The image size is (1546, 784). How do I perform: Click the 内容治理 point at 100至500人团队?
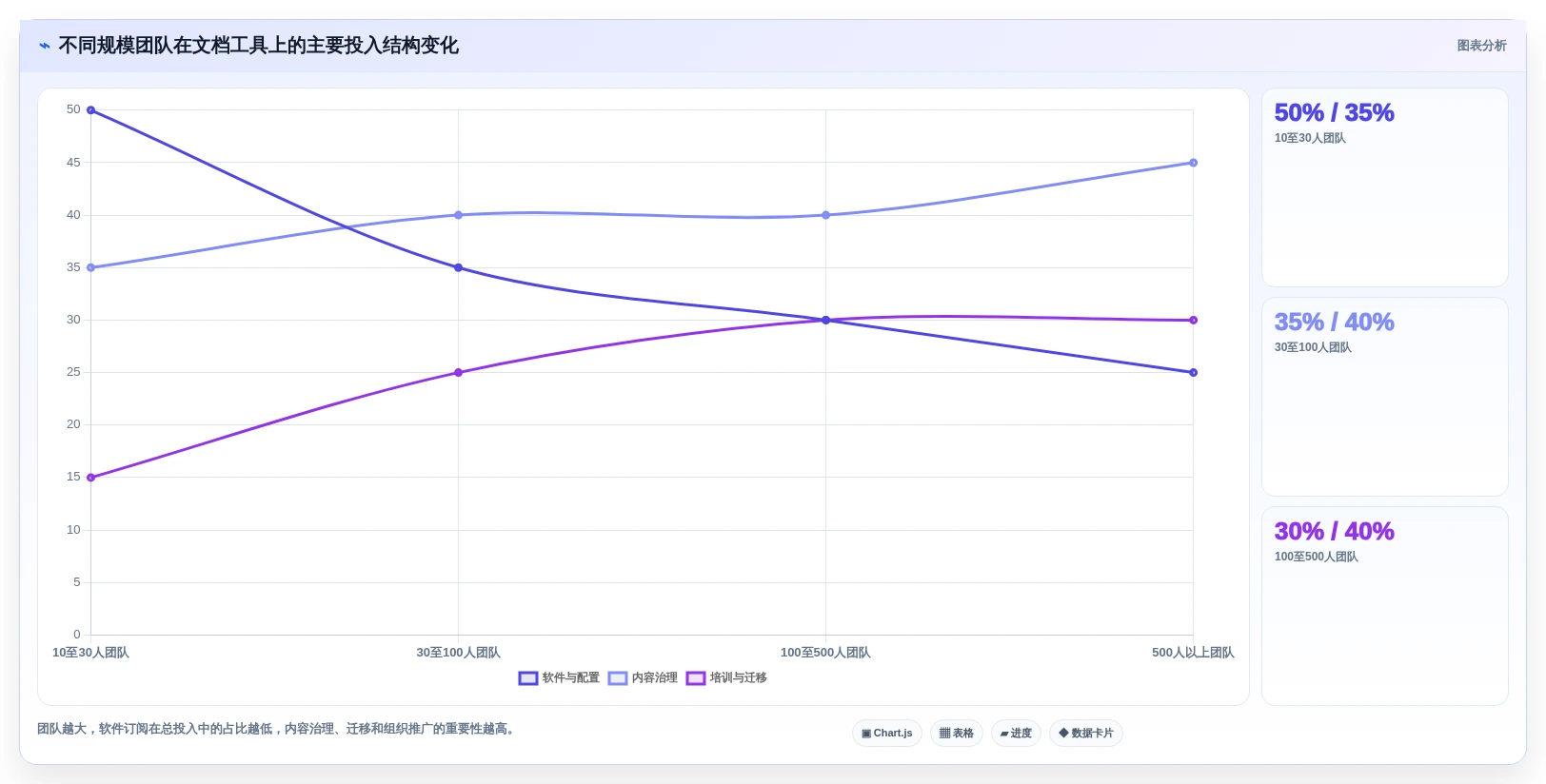(x=826, y=215)
